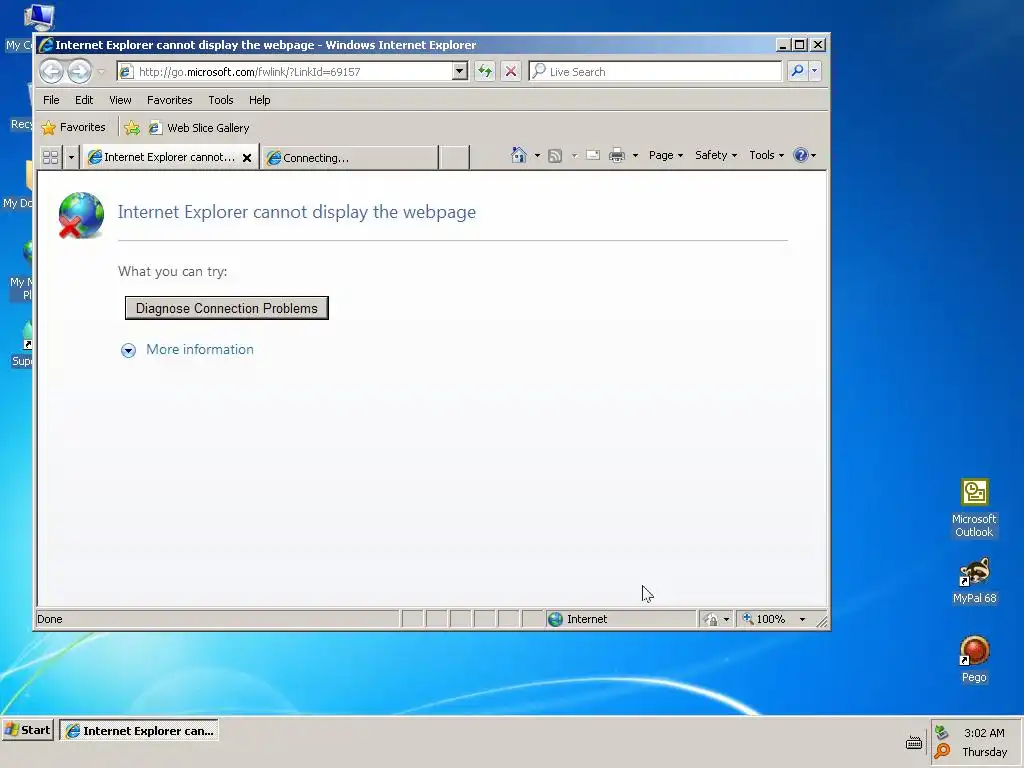
Task: Click Internet Explorer taskbar button
Action: click(140, 731)
